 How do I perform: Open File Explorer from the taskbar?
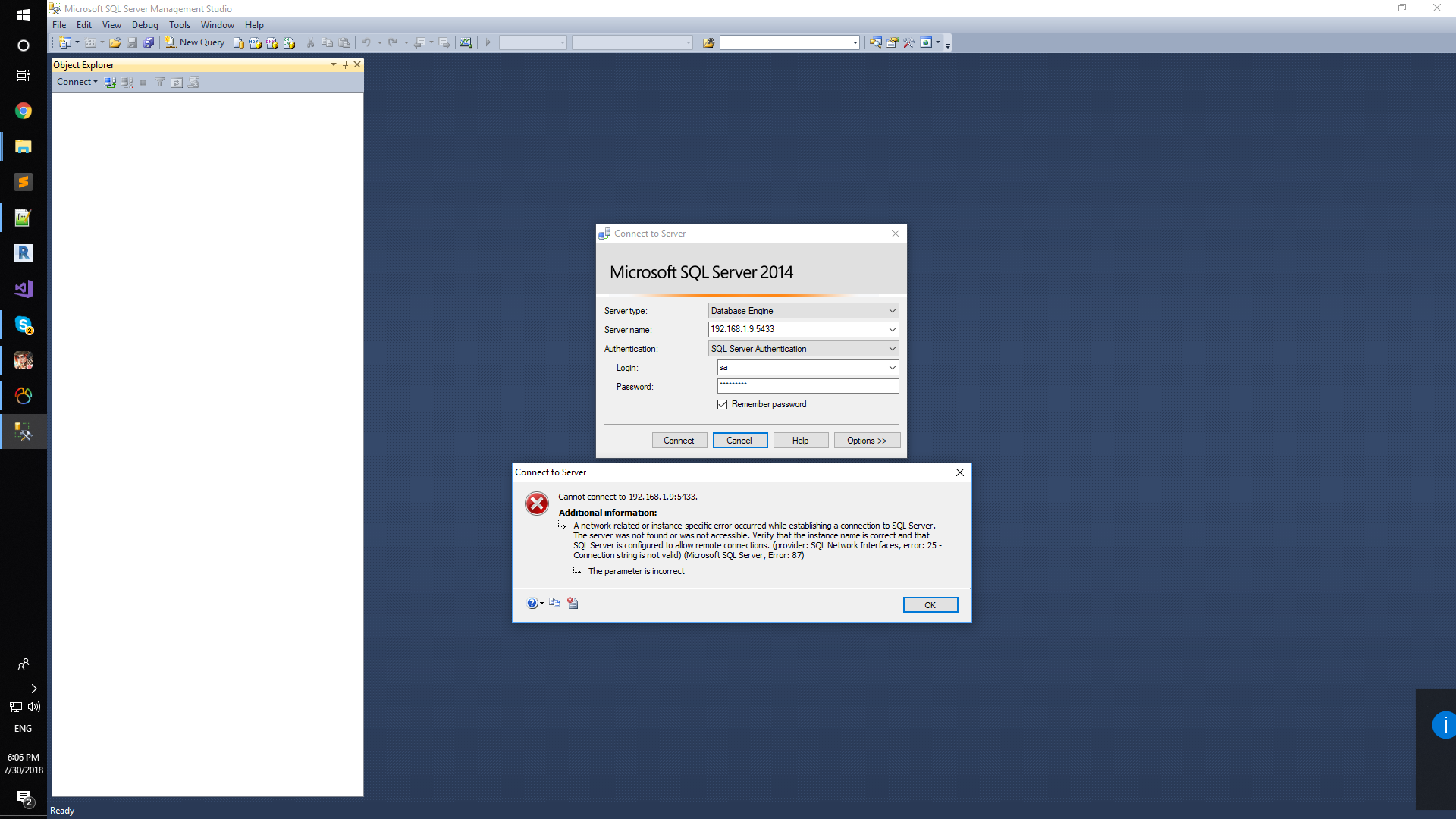point(24,147)
